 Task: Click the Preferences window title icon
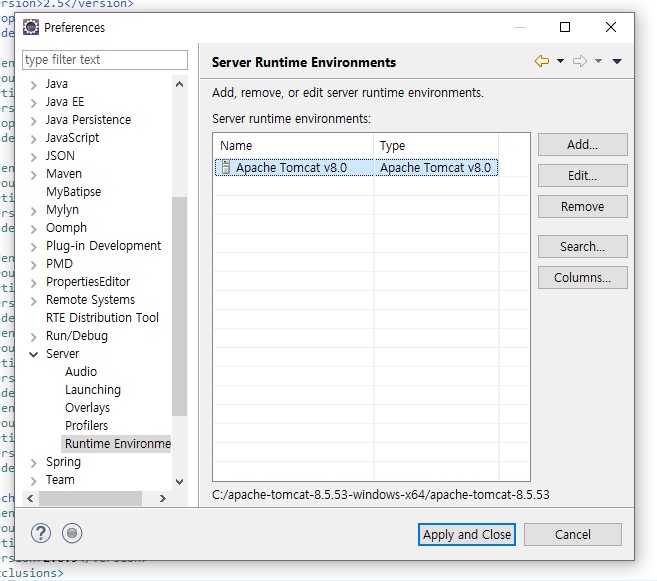click(31, 27)
